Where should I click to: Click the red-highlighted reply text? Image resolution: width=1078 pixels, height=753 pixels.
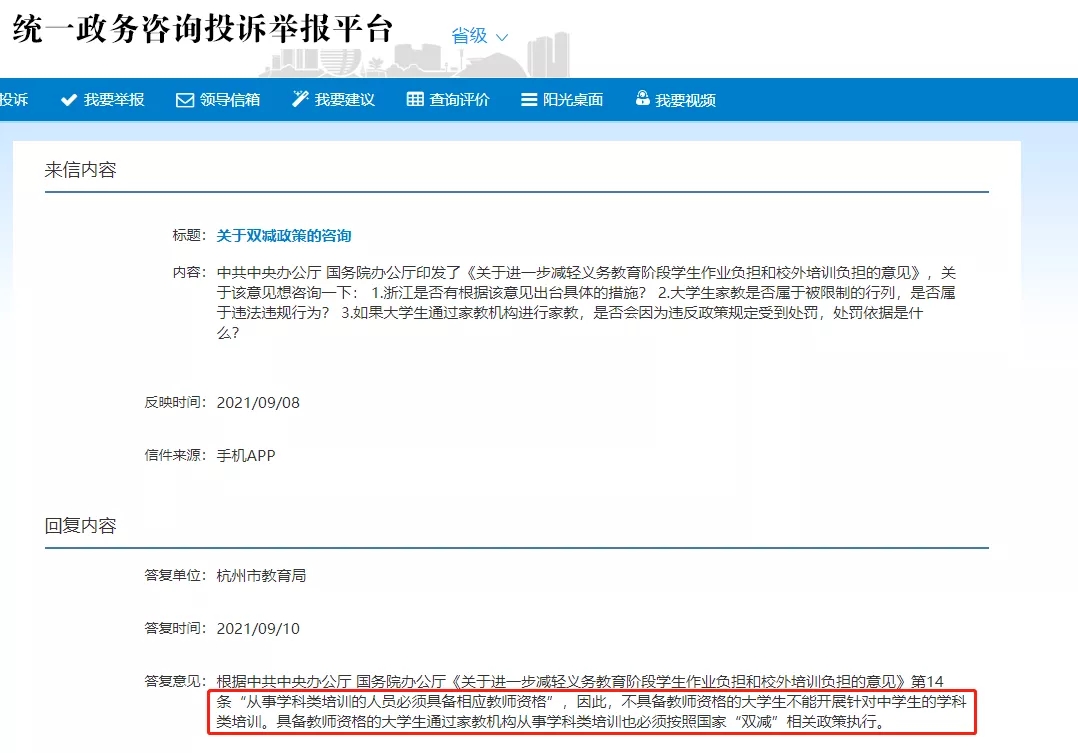point(592,712)
